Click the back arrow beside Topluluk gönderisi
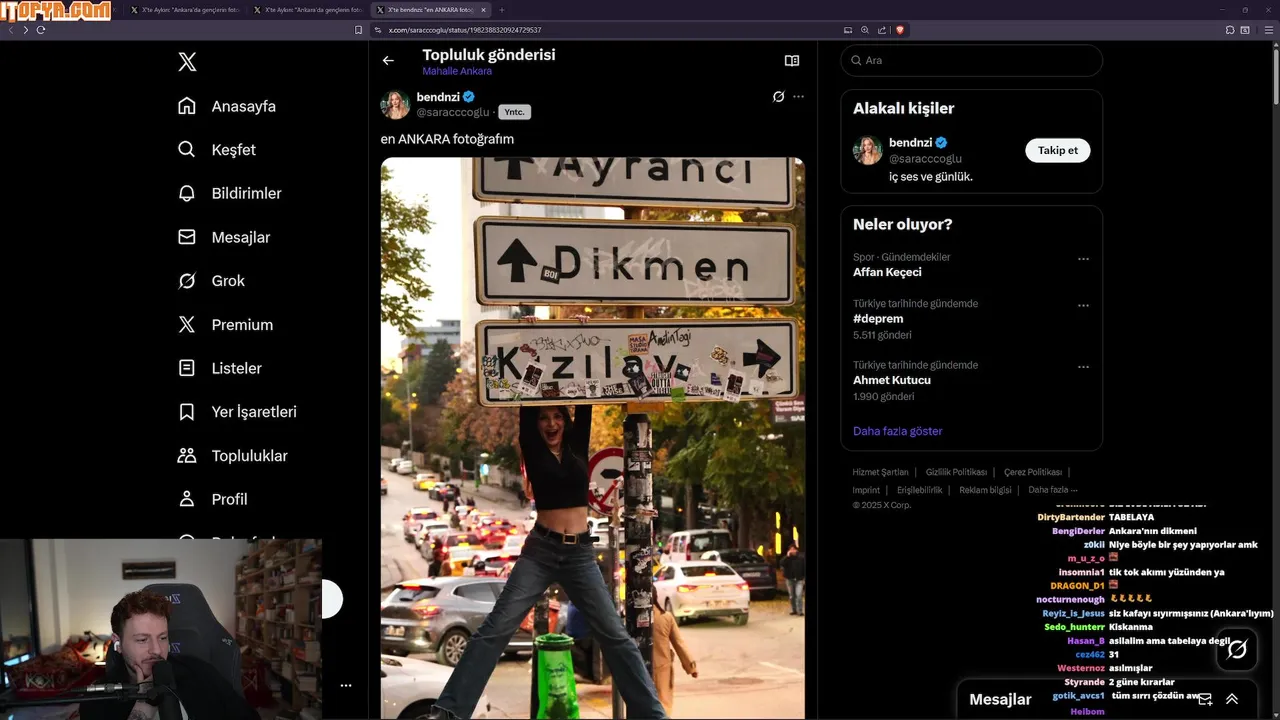Screen dimensions: 1280x720 click(x=388, y=61)
